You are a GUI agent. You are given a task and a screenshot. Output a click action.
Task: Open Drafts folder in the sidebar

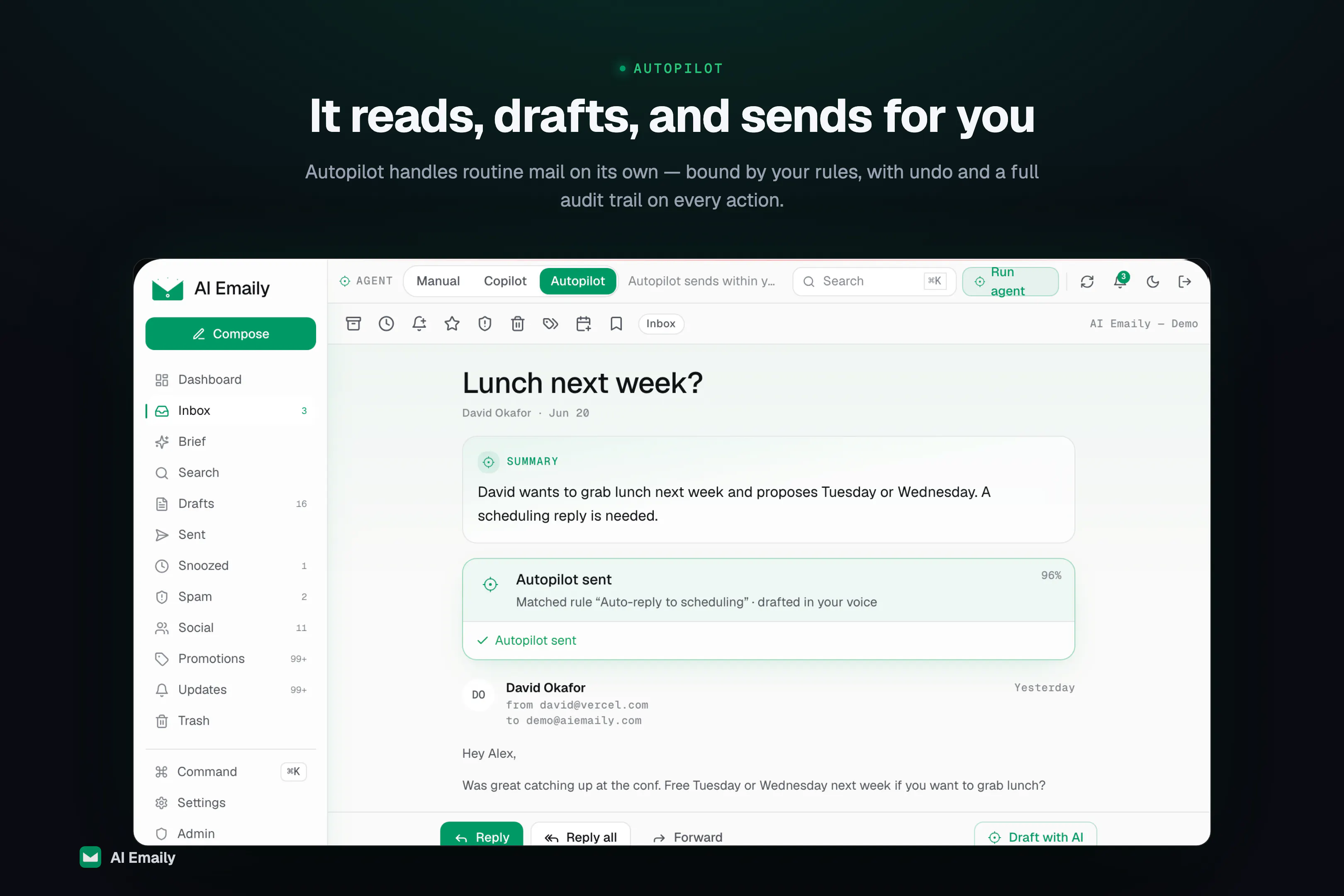(231, 504)
